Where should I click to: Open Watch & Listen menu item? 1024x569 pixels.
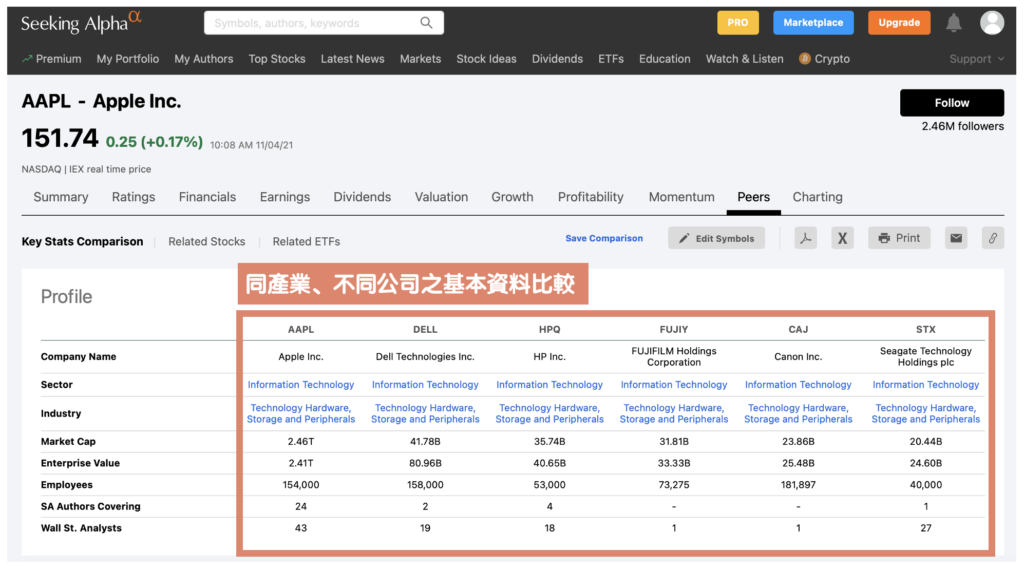click(744, 59)
